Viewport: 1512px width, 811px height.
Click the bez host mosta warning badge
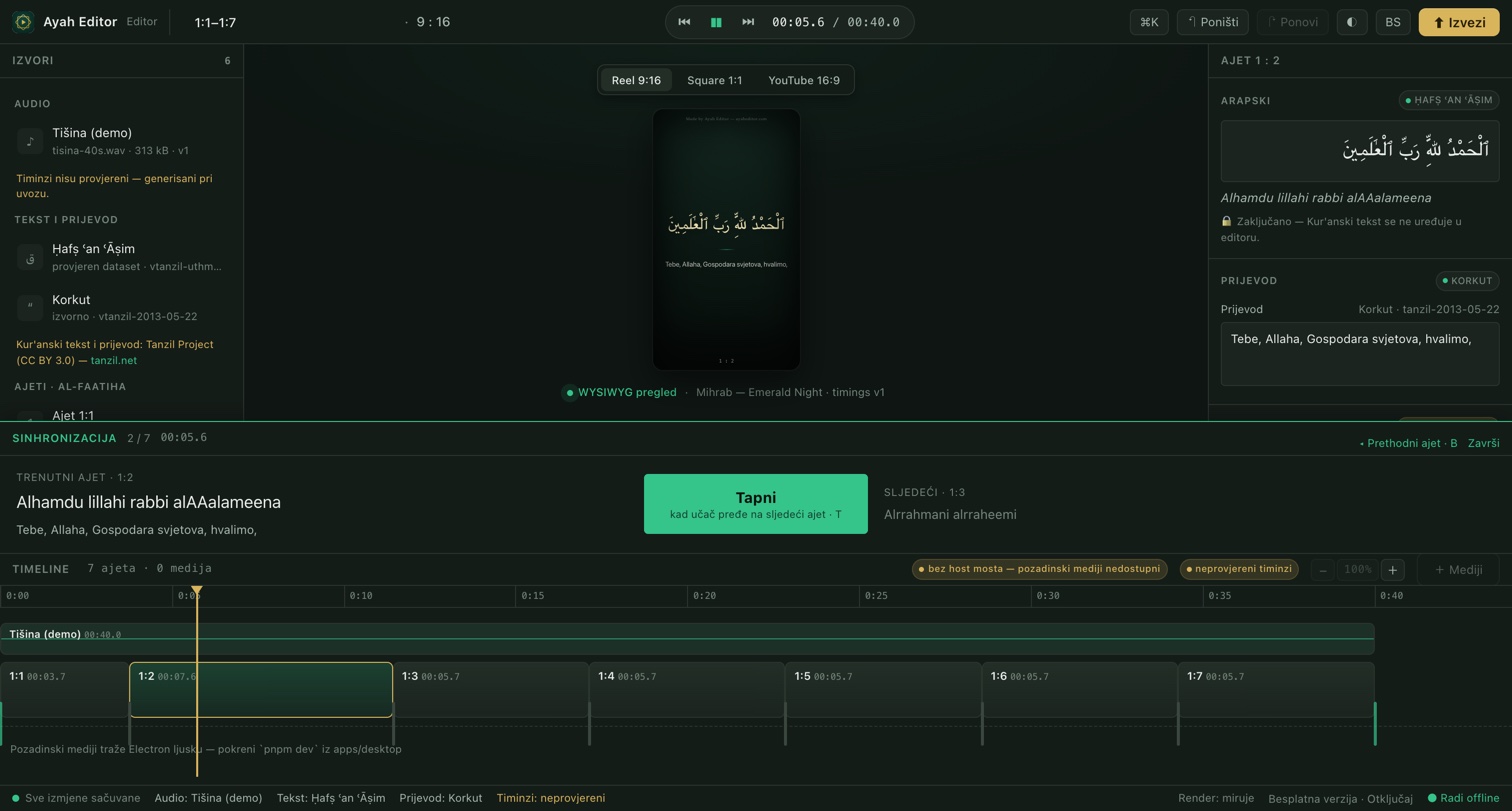[x=1040, y=569]
